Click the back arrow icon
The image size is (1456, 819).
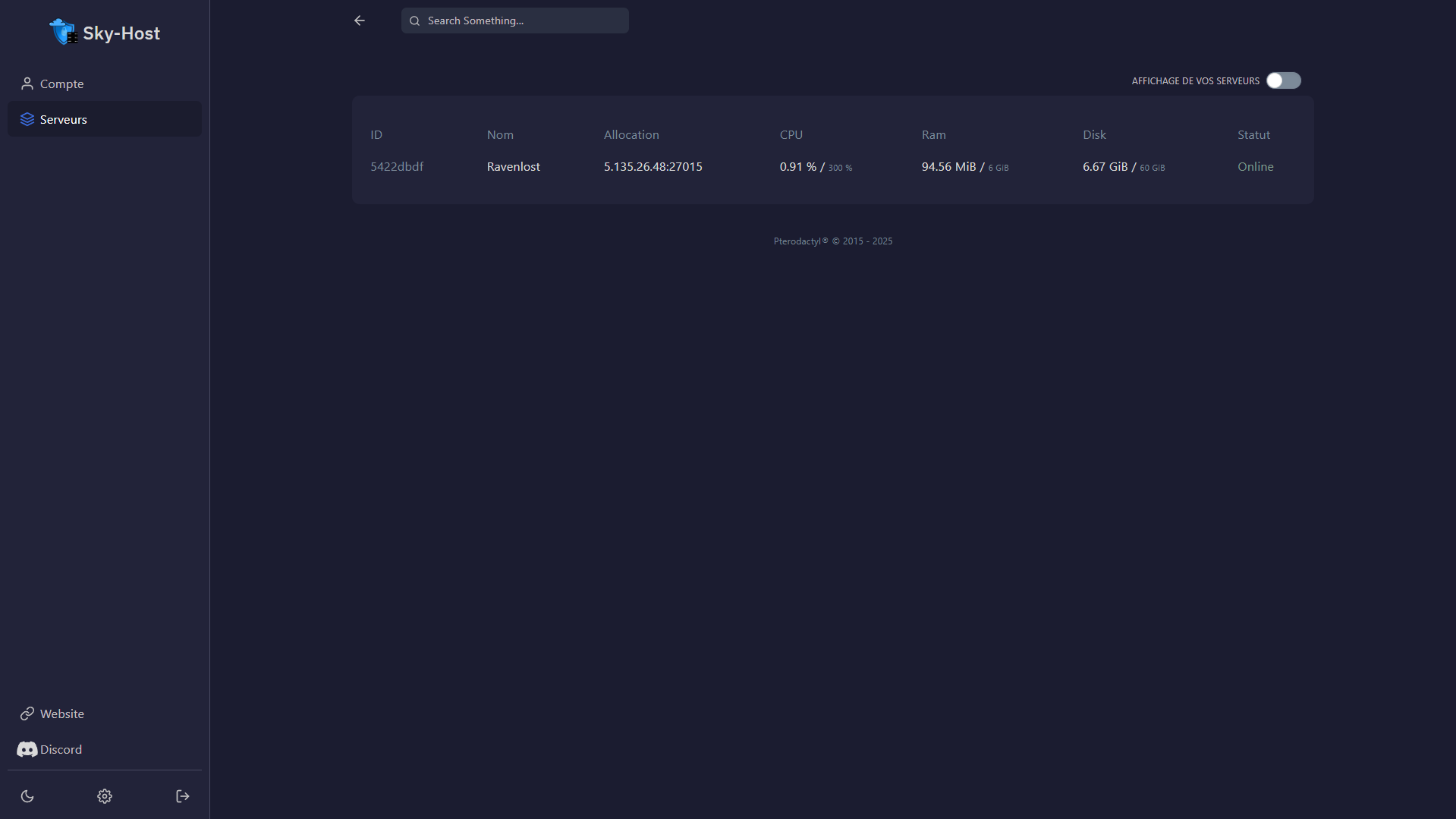click(360, 20)
